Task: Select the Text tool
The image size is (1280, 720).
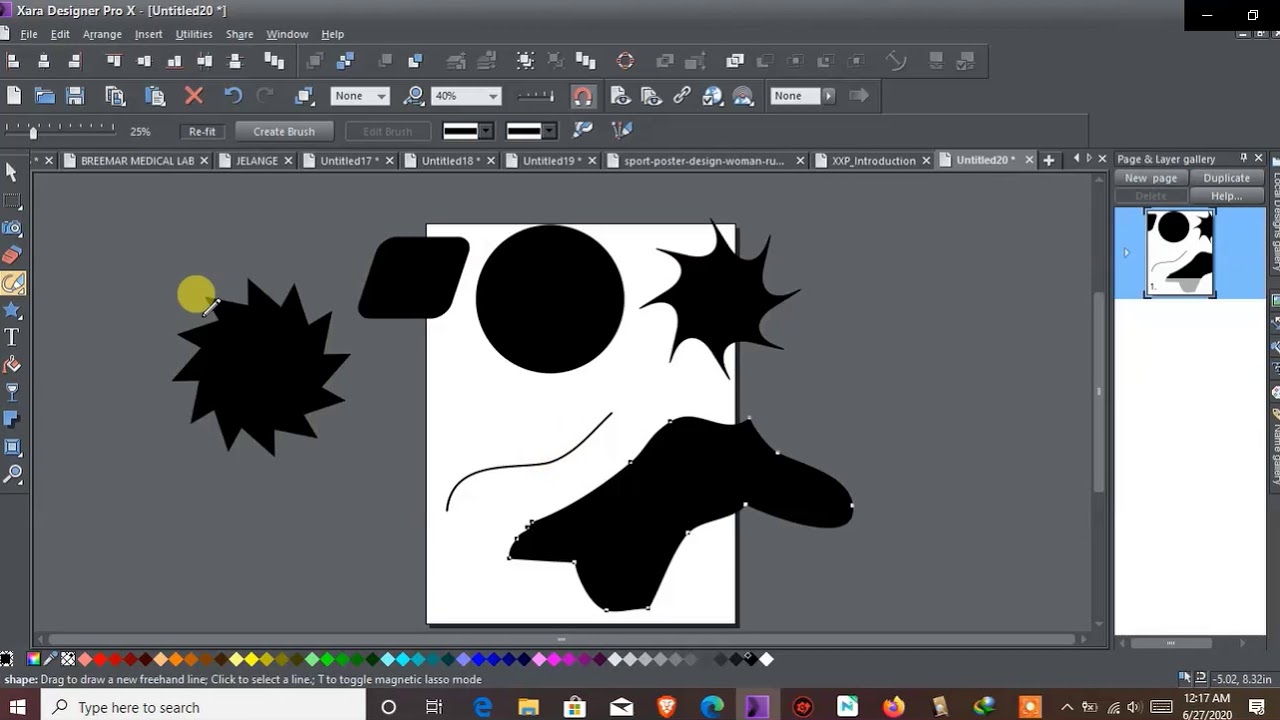Action: tap(12, 338)
